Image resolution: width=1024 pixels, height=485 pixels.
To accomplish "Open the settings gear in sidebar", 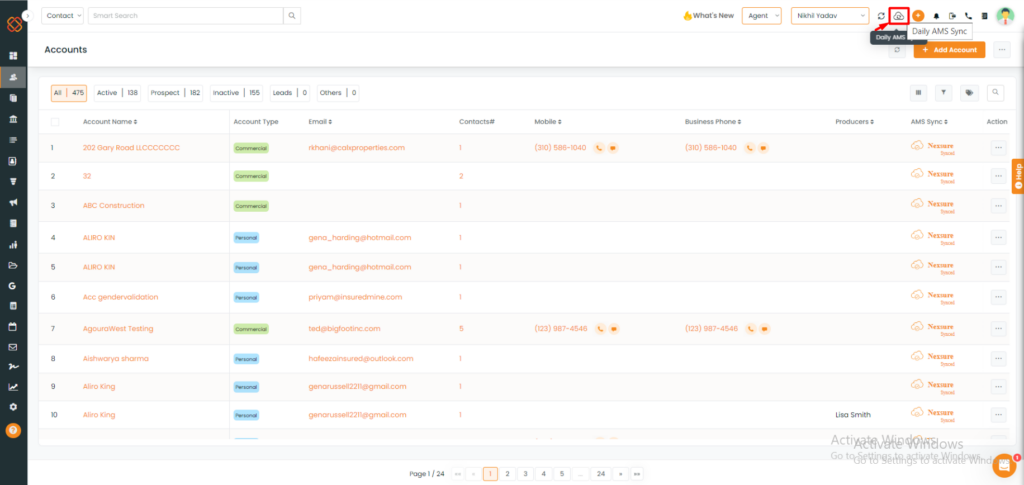I will point(13,407).
